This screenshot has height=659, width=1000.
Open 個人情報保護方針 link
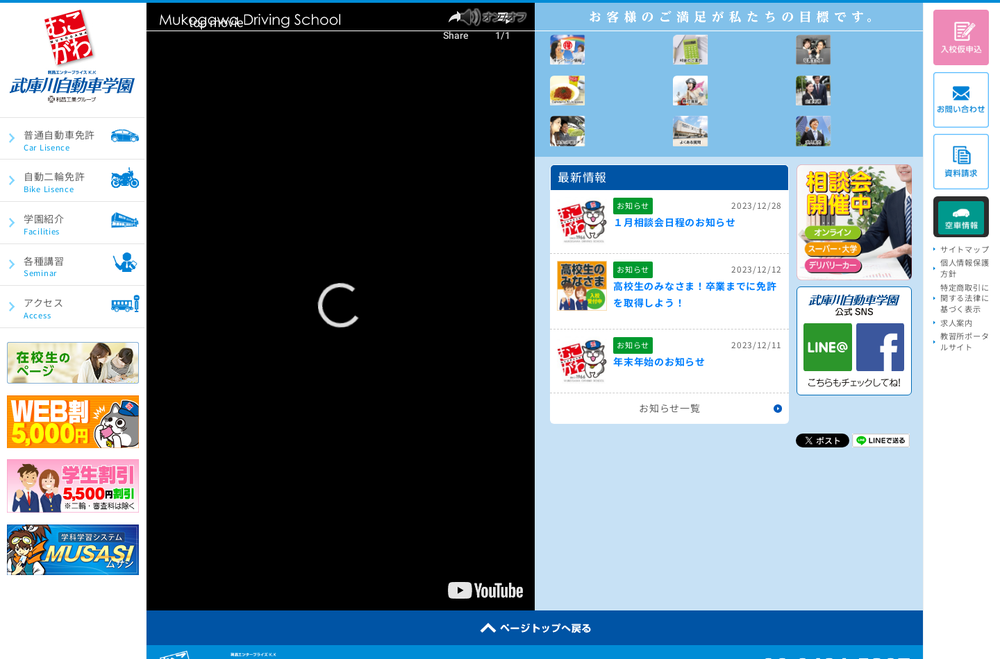964,268
